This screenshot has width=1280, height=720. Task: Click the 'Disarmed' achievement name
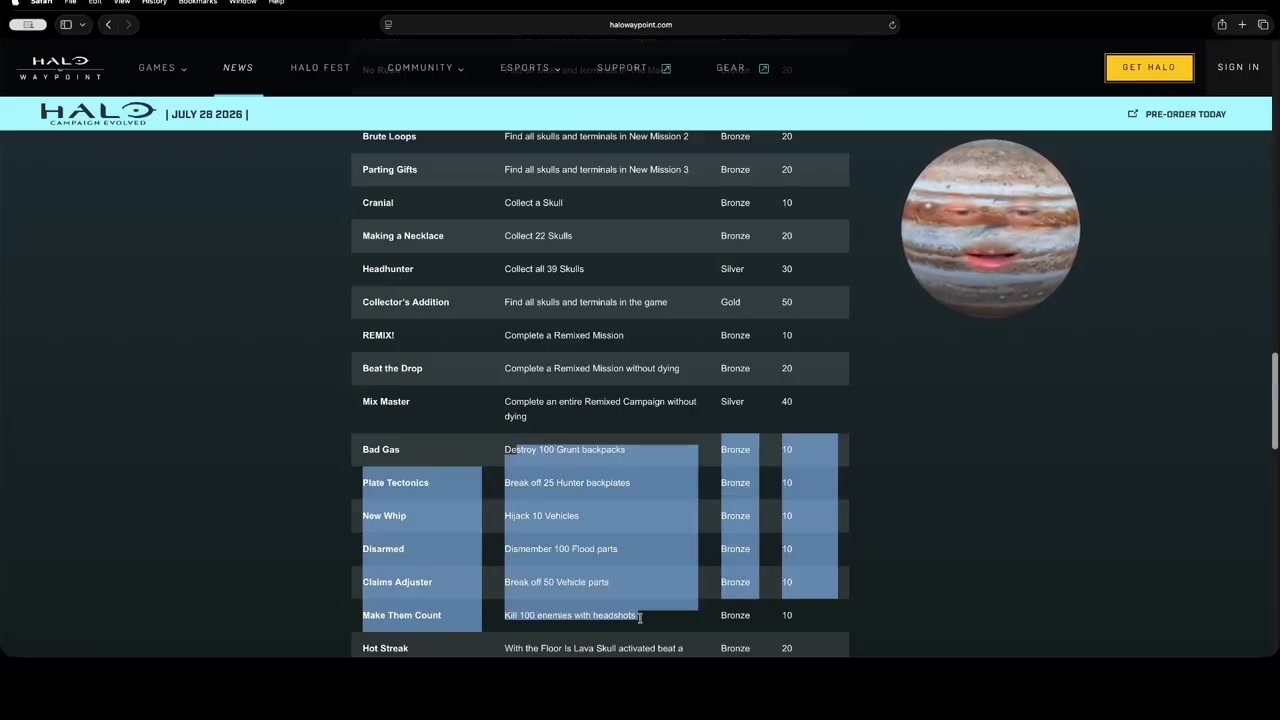tap(383, 549)
